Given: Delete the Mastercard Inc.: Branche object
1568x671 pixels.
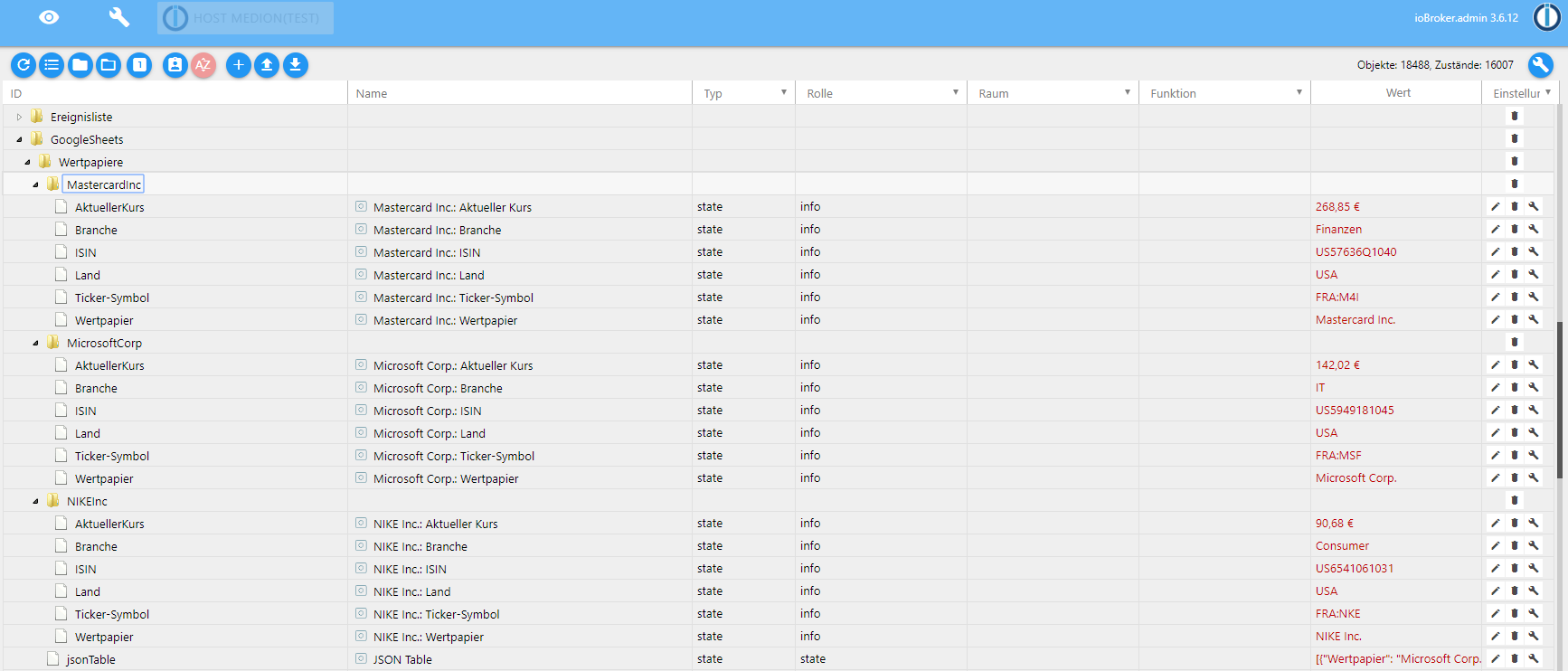Looking at the screenshot, I should (x=1515, y=229).
